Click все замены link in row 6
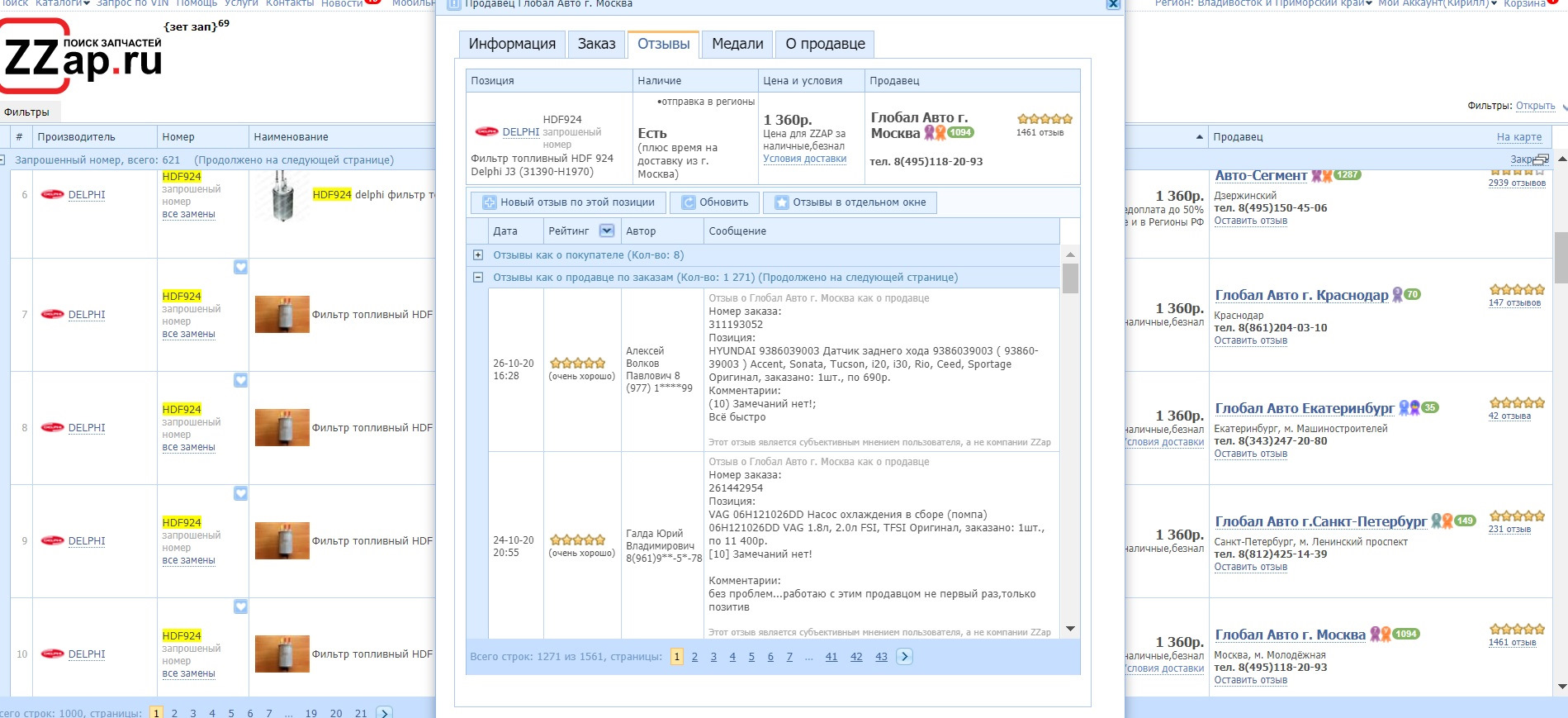The image size is (1568, 718). [188, 215]
